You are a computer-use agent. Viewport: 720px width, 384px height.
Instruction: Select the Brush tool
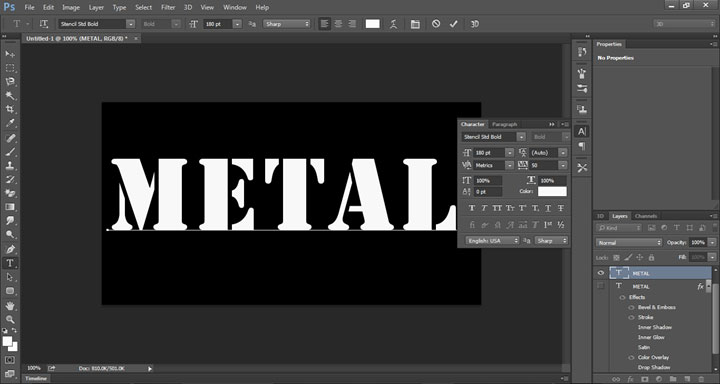10,152
